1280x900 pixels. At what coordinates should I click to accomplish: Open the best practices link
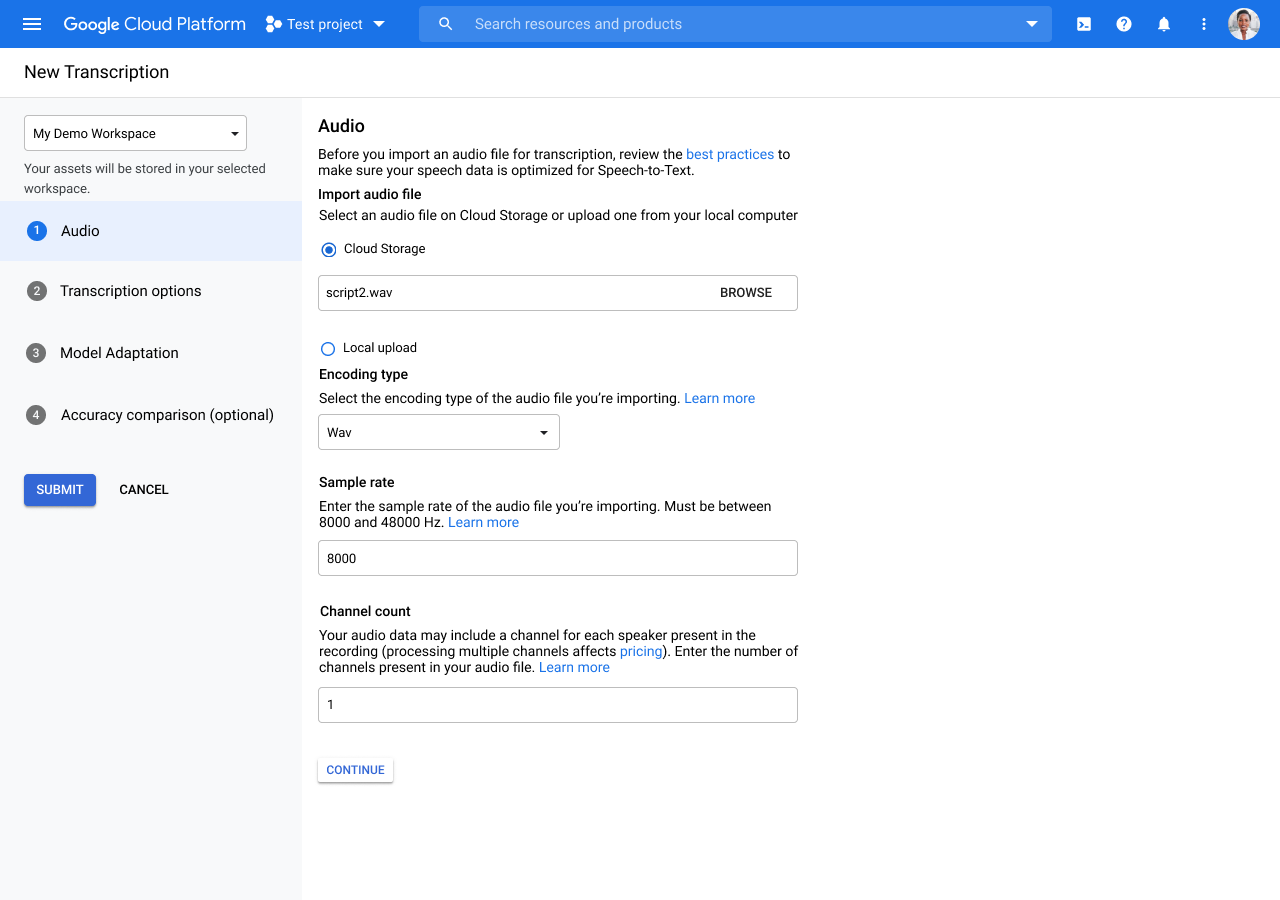(x=729, y=154)
